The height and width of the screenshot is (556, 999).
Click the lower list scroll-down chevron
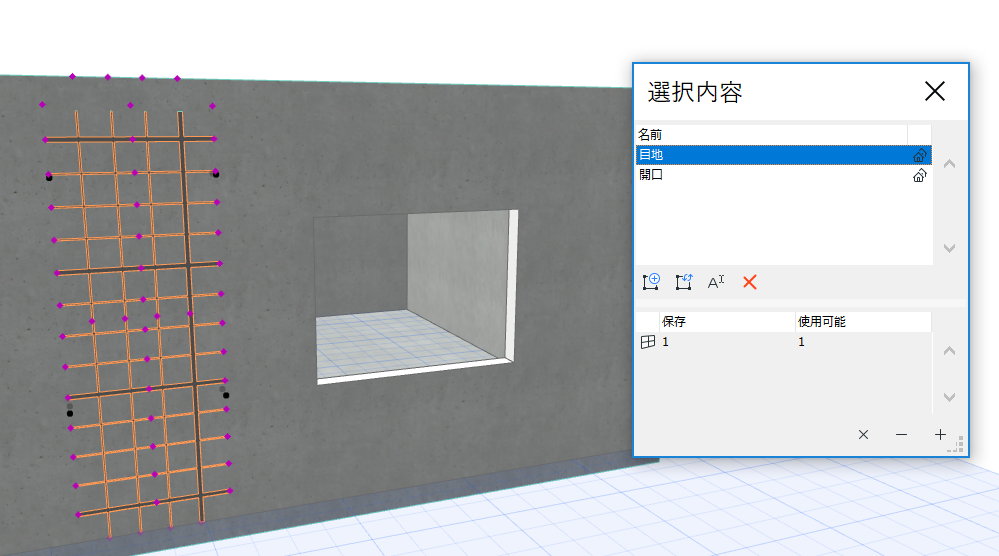949,397
